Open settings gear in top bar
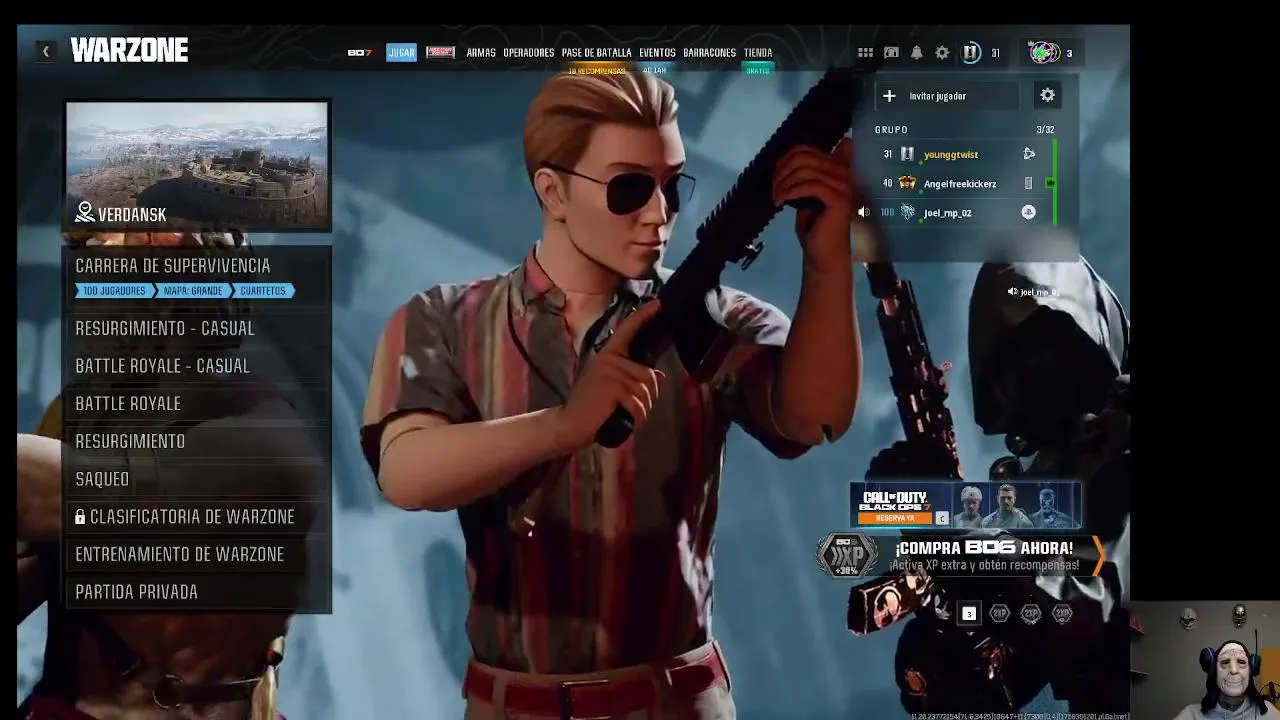This screenshot has height=720, width=1280. pyautogui.click(x=942, y=53)
